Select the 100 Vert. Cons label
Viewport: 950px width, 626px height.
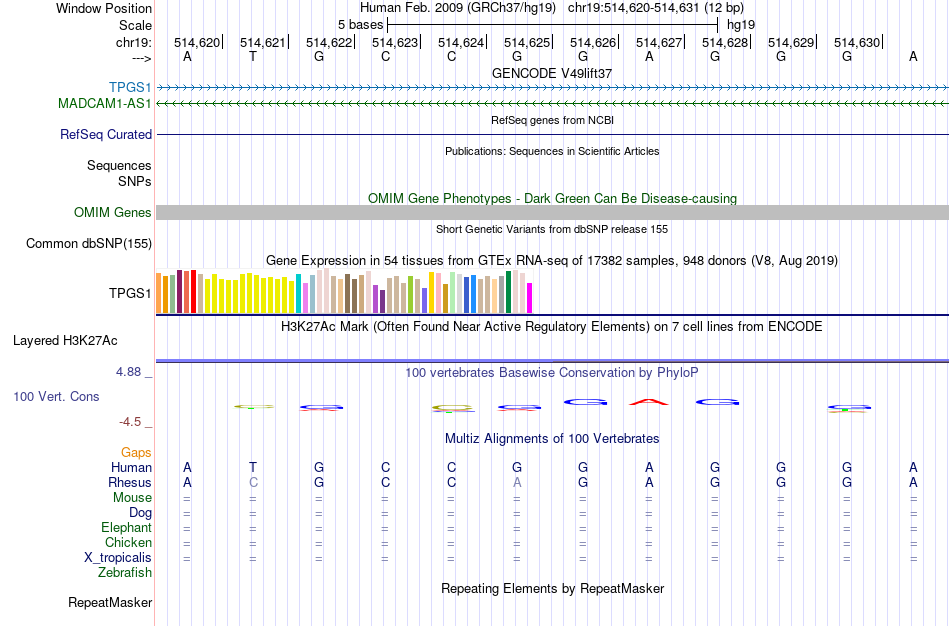[x=56, y=396]
